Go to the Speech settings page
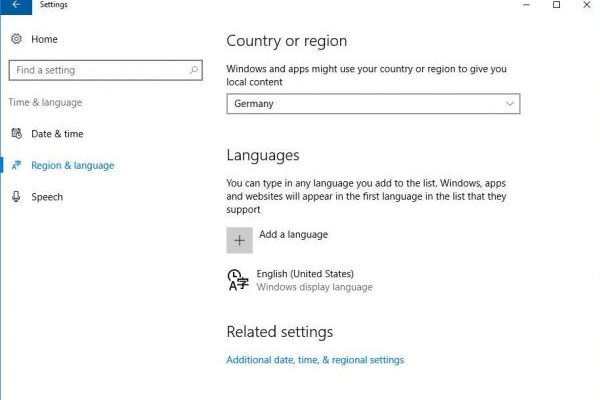Viewport: 600px width, 400px height. click(x=47, y=197)
